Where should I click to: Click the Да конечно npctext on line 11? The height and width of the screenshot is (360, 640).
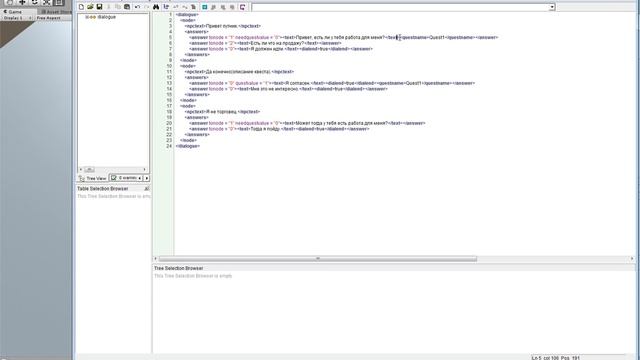tap(239, 72)
